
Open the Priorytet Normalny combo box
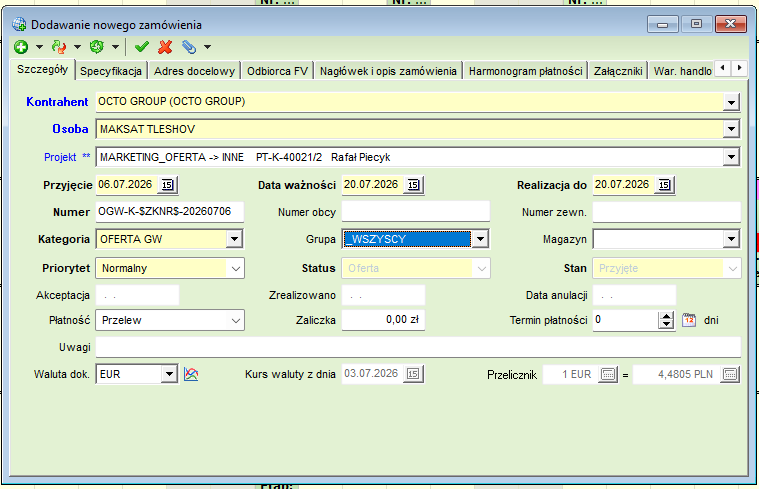pos(170,268)
